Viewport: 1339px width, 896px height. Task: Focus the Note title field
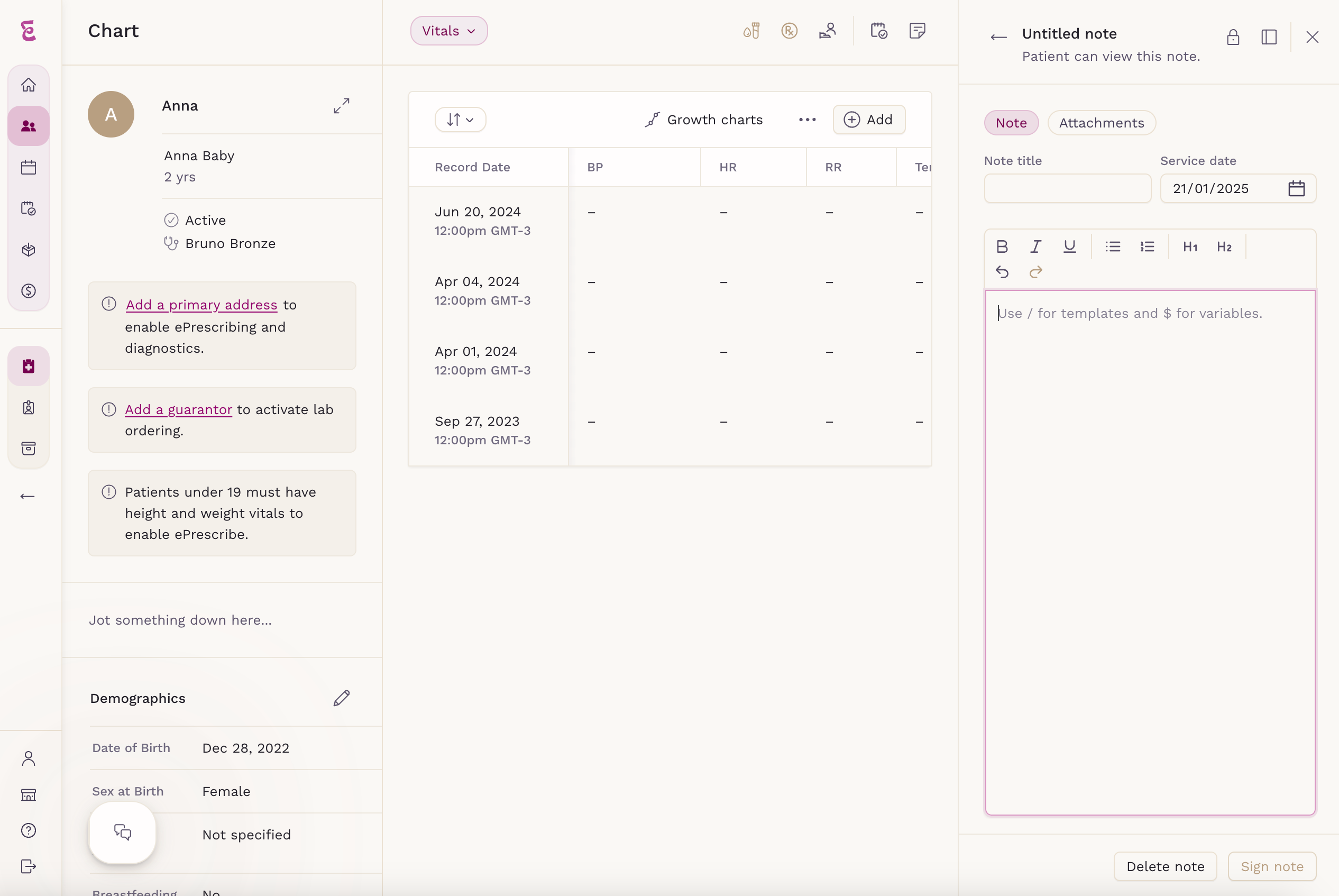pyautogui.click(x=1067, y=189)
